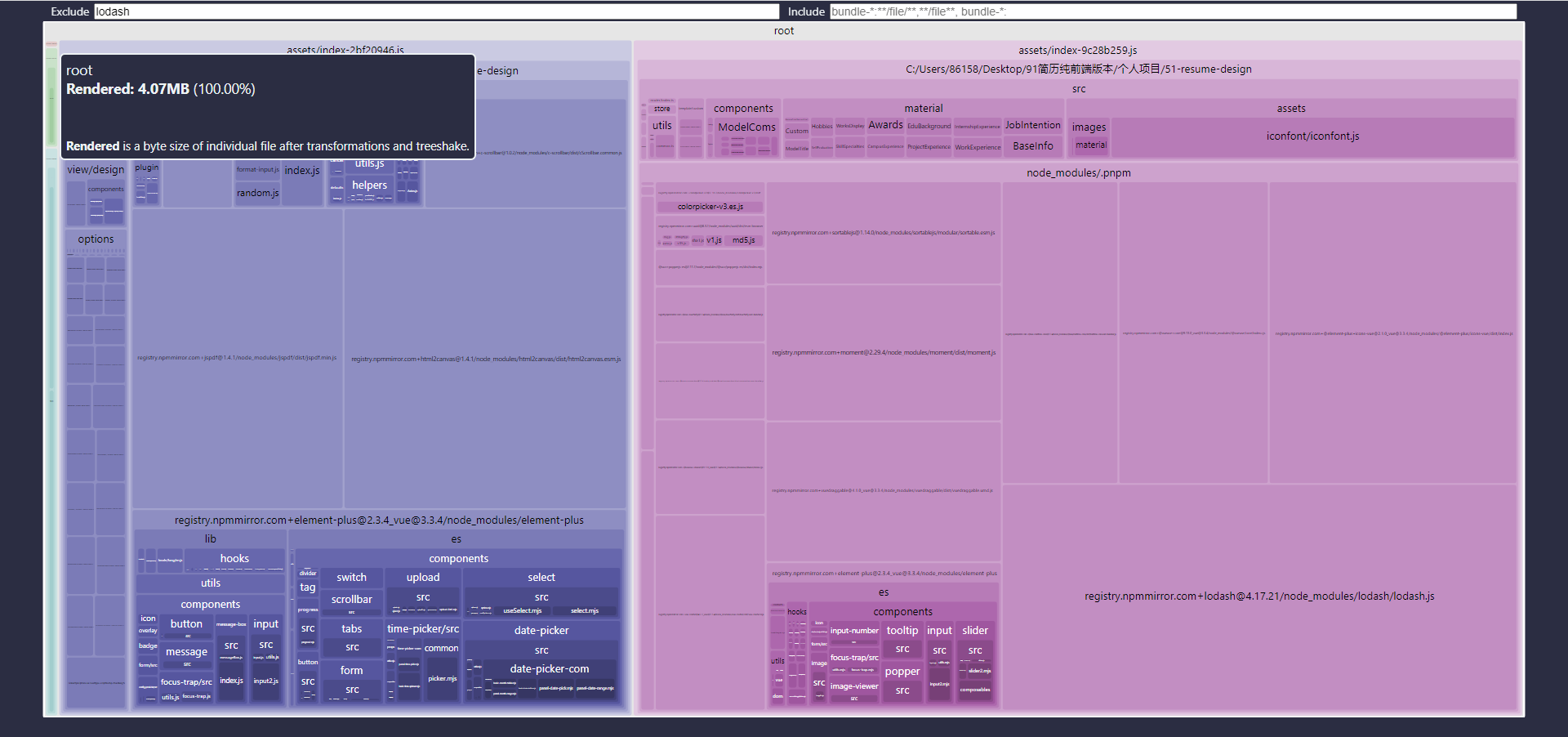
Task: Click the BaseInfo block
Action: point(1032,146)
